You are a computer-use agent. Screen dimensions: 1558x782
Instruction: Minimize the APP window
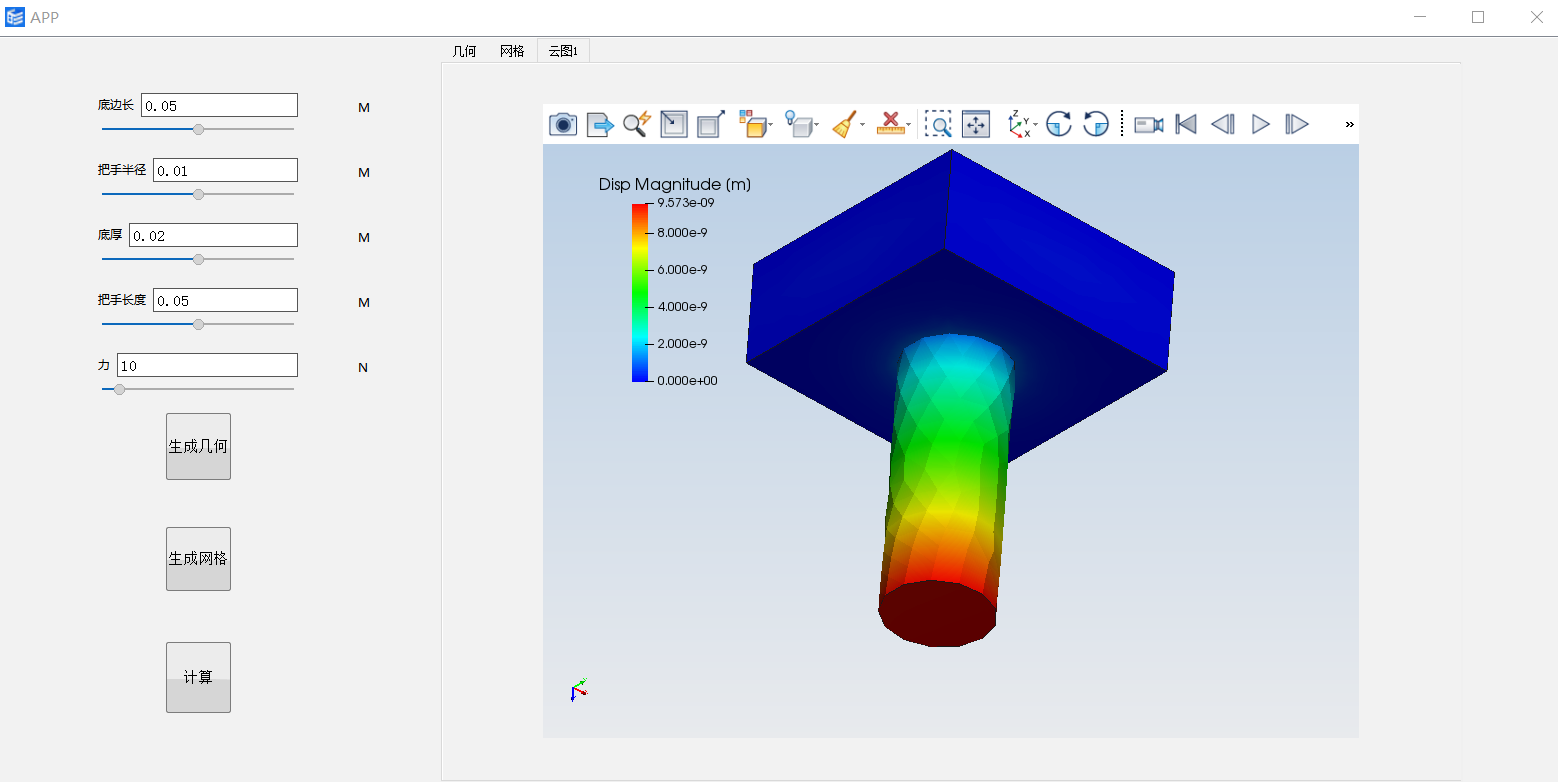[x=1420, y=17]
